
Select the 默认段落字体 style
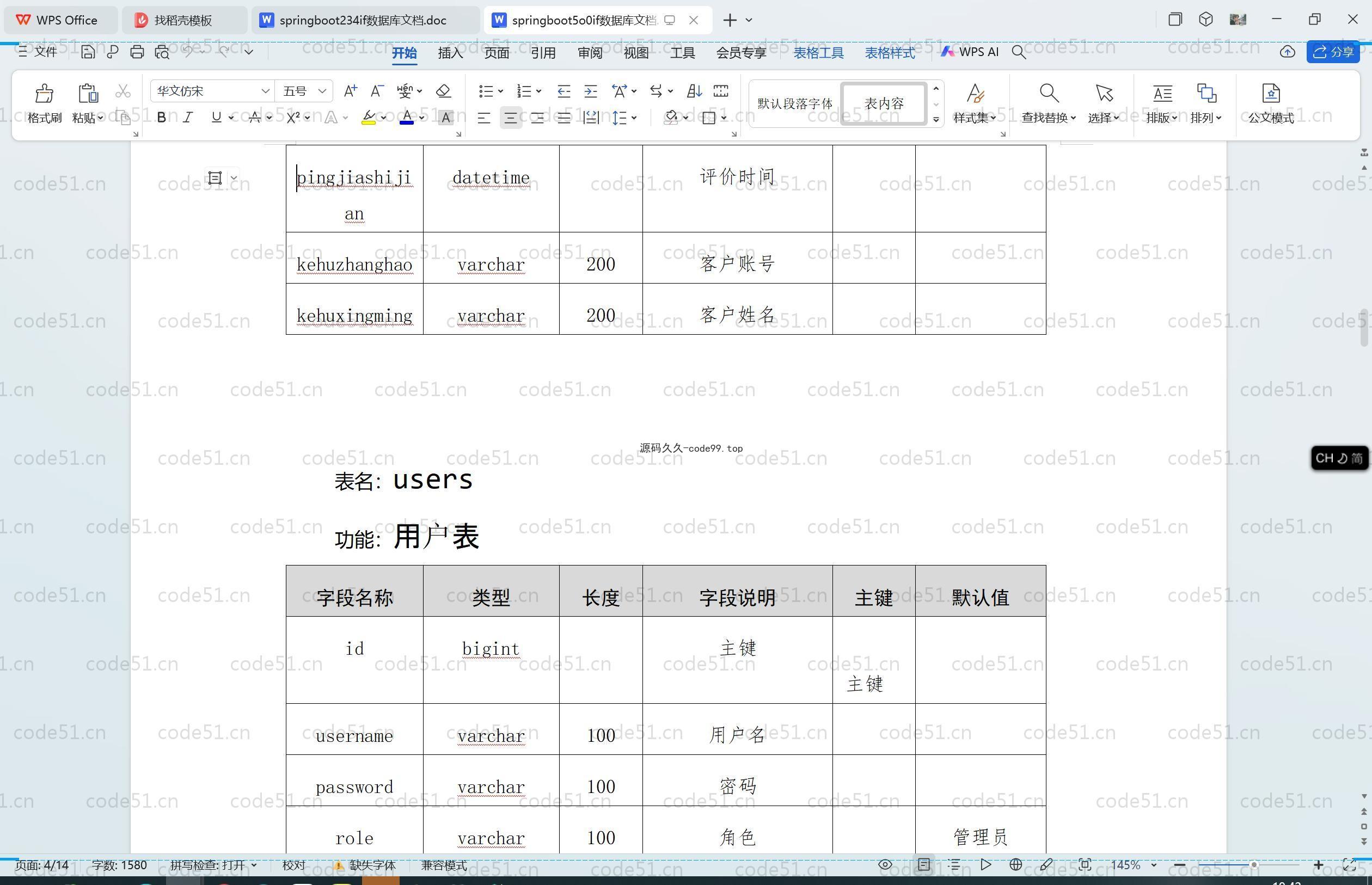[794, 103]
